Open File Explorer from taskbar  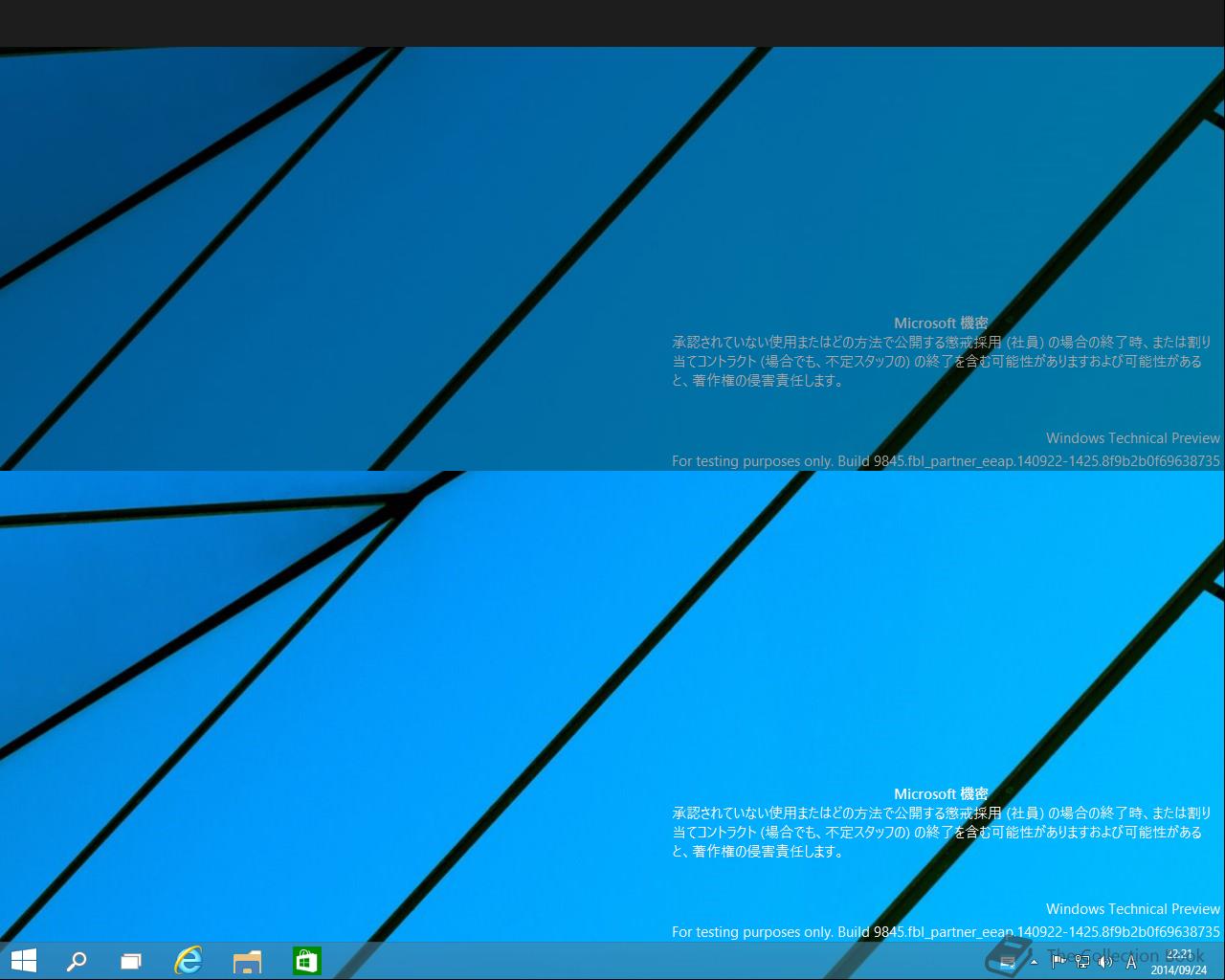pos(247,962)
